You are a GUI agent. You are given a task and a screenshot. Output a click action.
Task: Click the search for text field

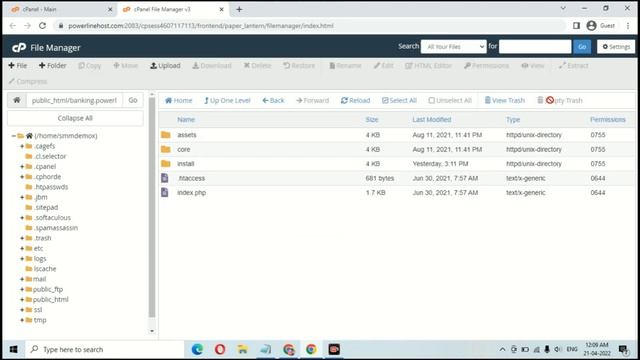point(535,47)
